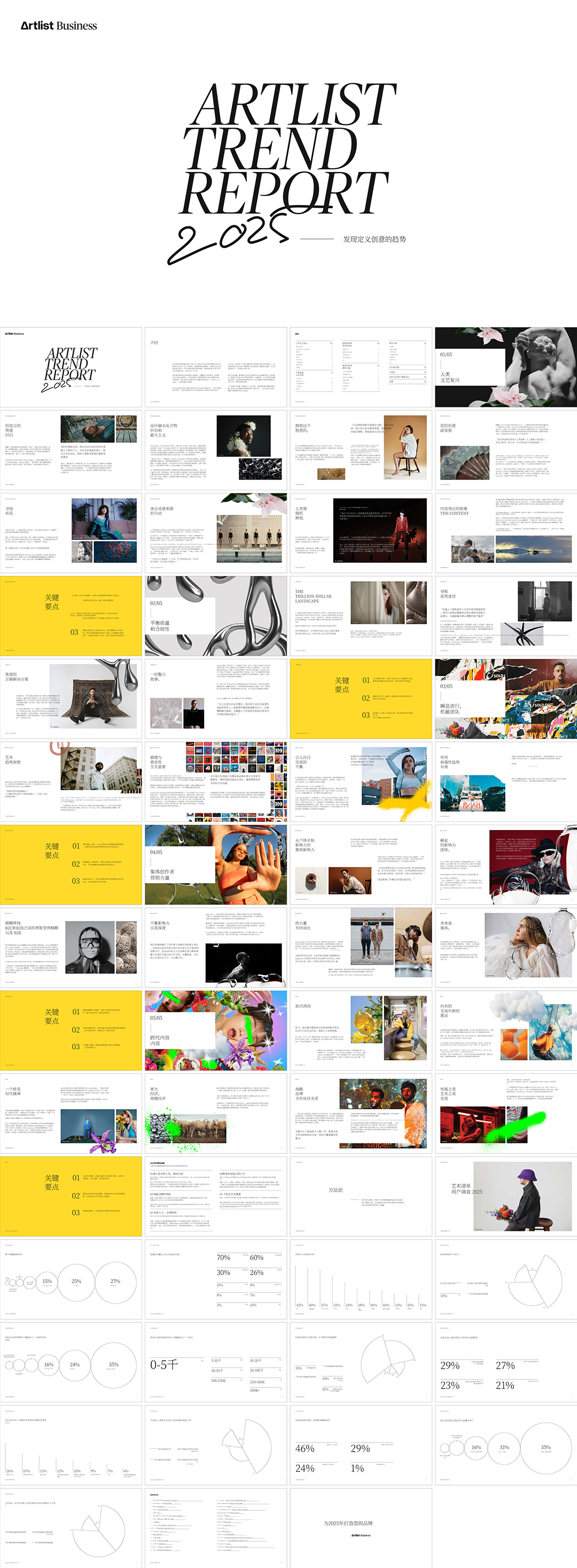Image resolution: width=577 pixels, height=1568 pixels.
Task: Open the 平衡影响力以及深度 slide
Action: [x=216, y=948]
